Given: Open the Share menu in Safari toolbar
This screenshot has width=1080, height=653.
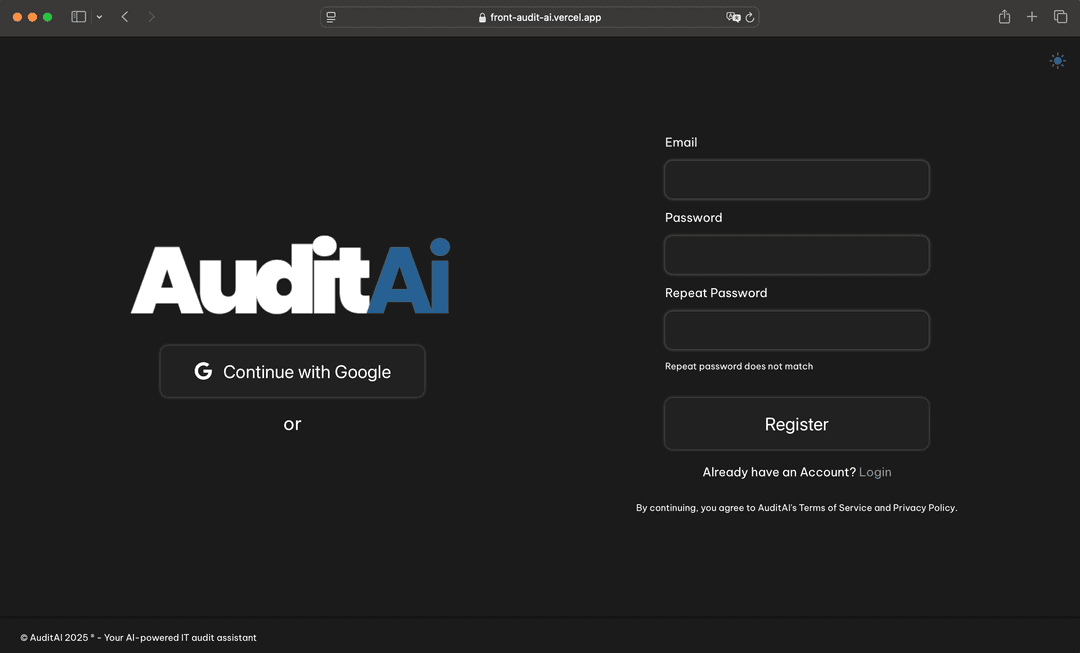Looking at the screenshot, I should tap(1004, 16).
